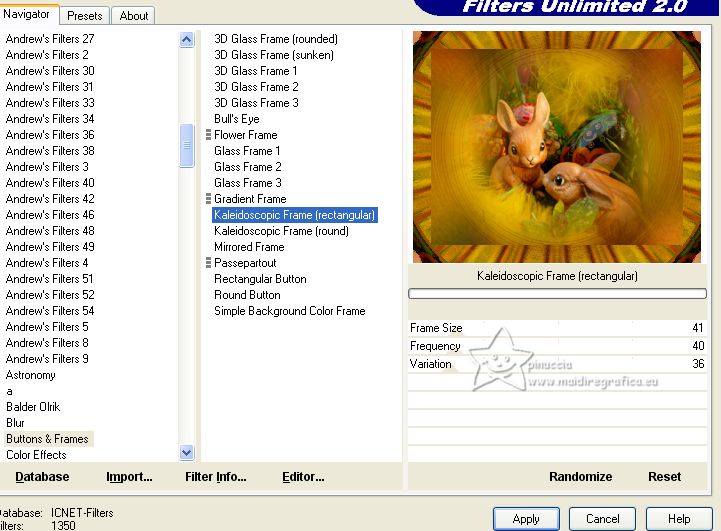The height and width of the screenshot is (531, 721).
Task: Choose the Round Button filter
Action: pyautogui.click(x=247, y=295)
